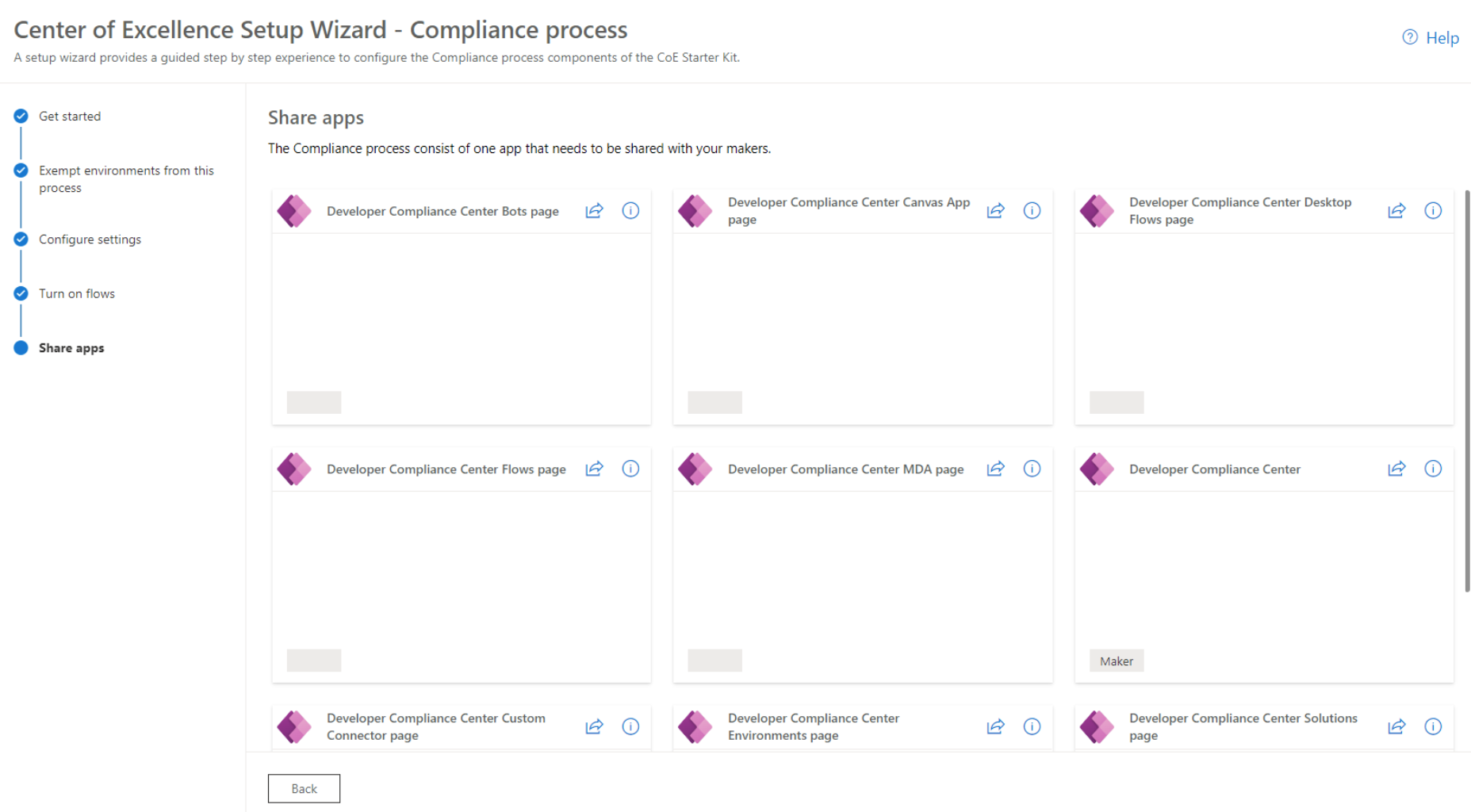Click the Exempt environments from this process step
Screen dimensions: 1471x812
tap(126, 178)
